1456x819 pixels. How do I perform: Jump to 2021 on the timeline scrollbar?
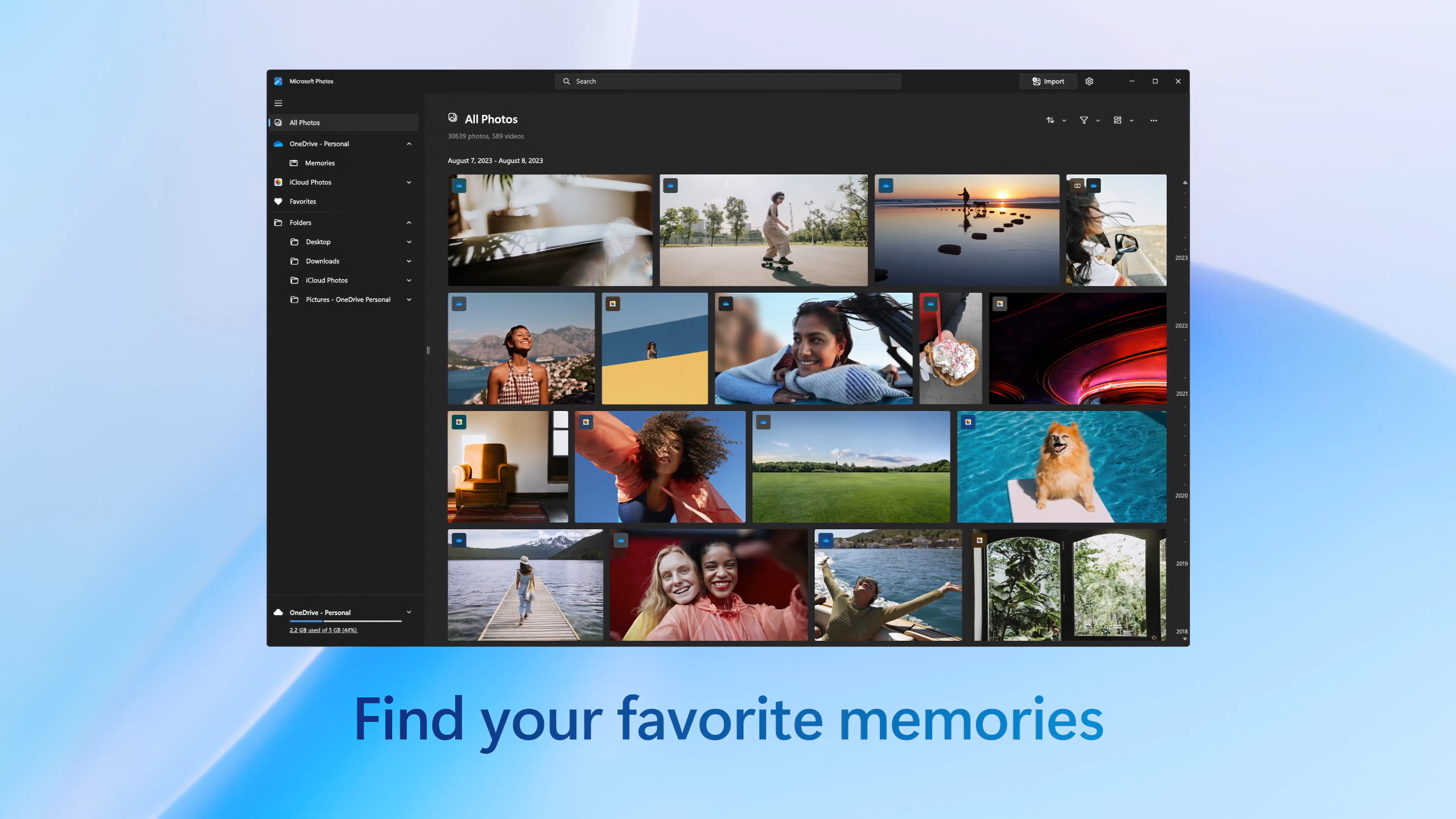coord(1181,394)
